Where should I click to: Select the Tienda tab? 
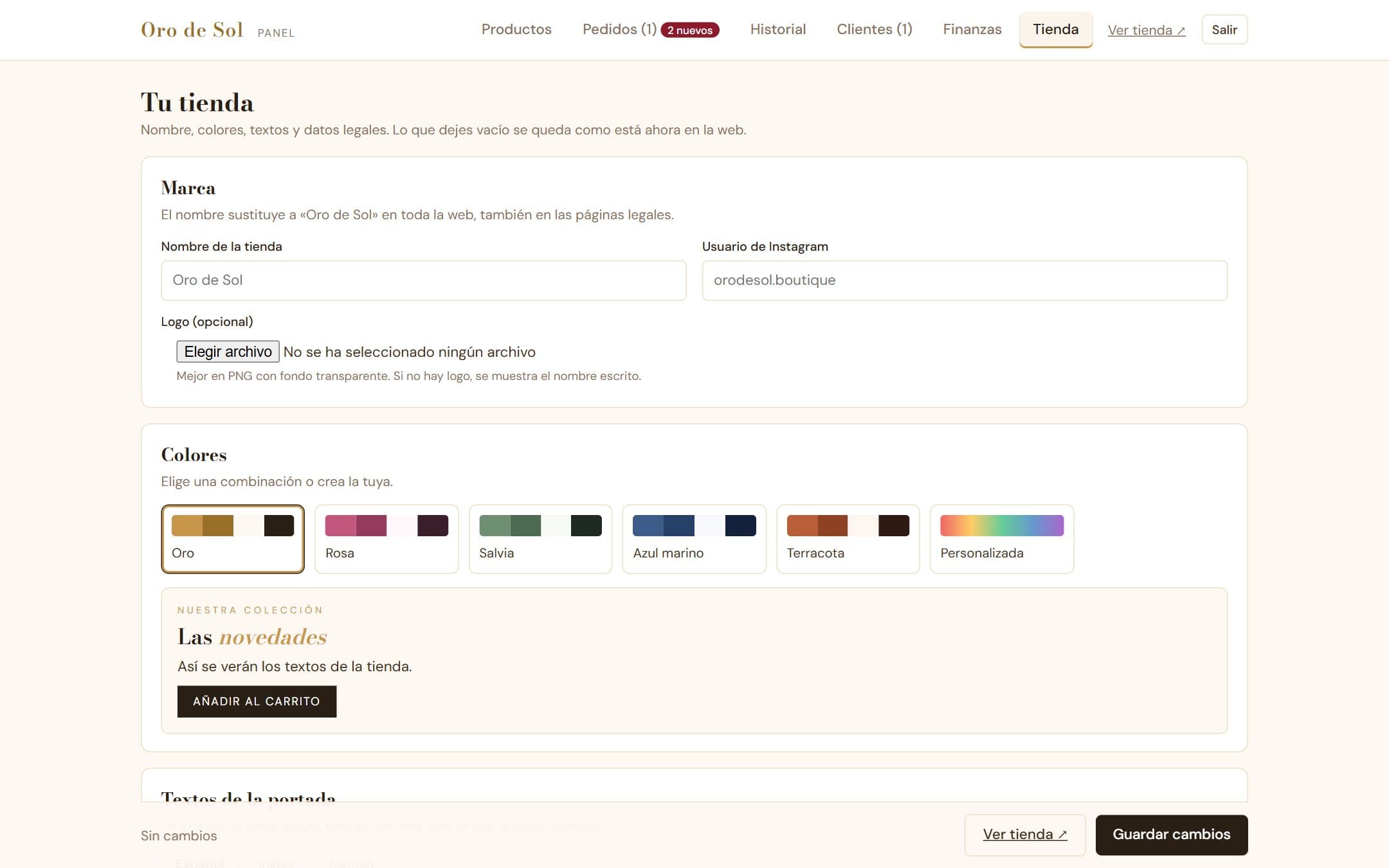coord(1055,30)
